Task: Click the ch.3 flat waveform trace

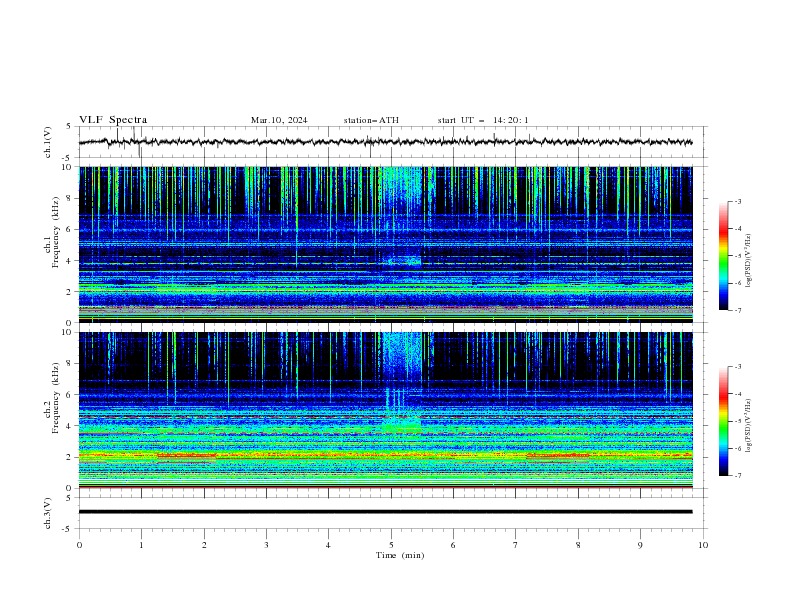Action: tap(385, 512)
